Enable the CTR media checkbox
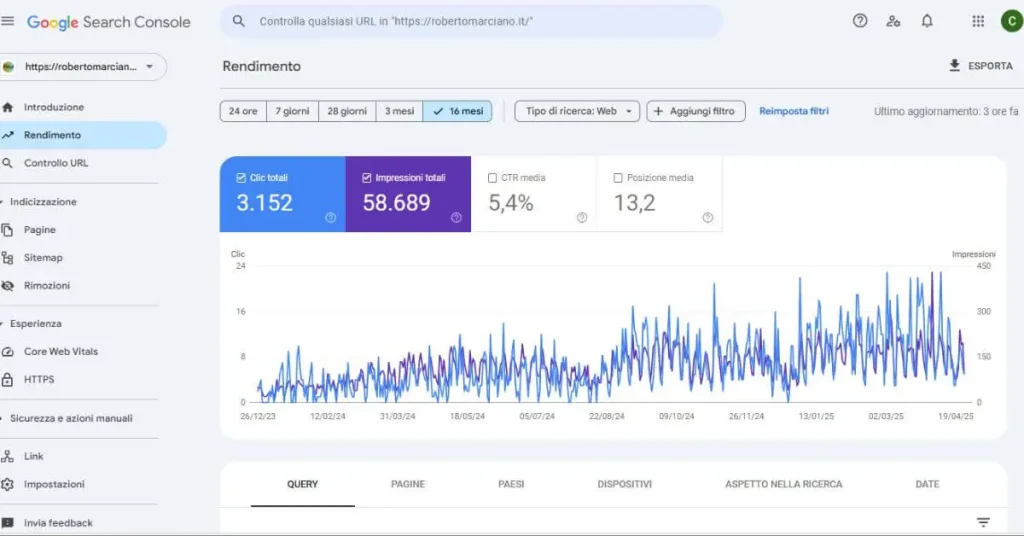Viewport: 1024px width, 536px height. coord(492,178)
